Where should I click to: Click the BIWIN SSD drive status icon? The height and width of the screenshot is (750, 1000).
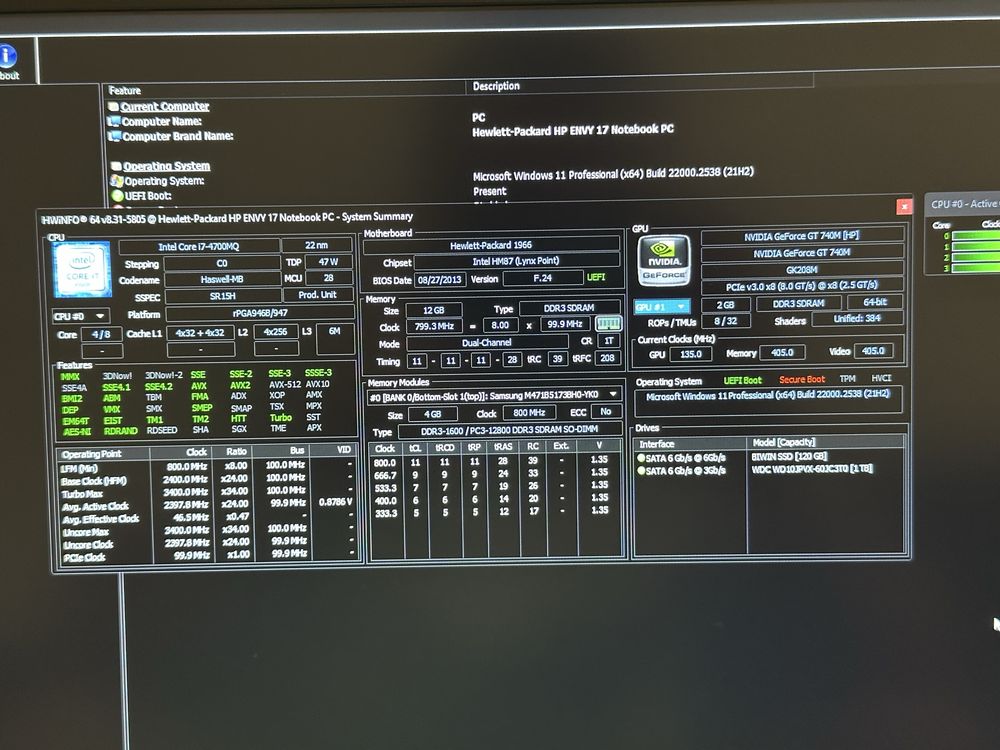click(x=641, y=458)
